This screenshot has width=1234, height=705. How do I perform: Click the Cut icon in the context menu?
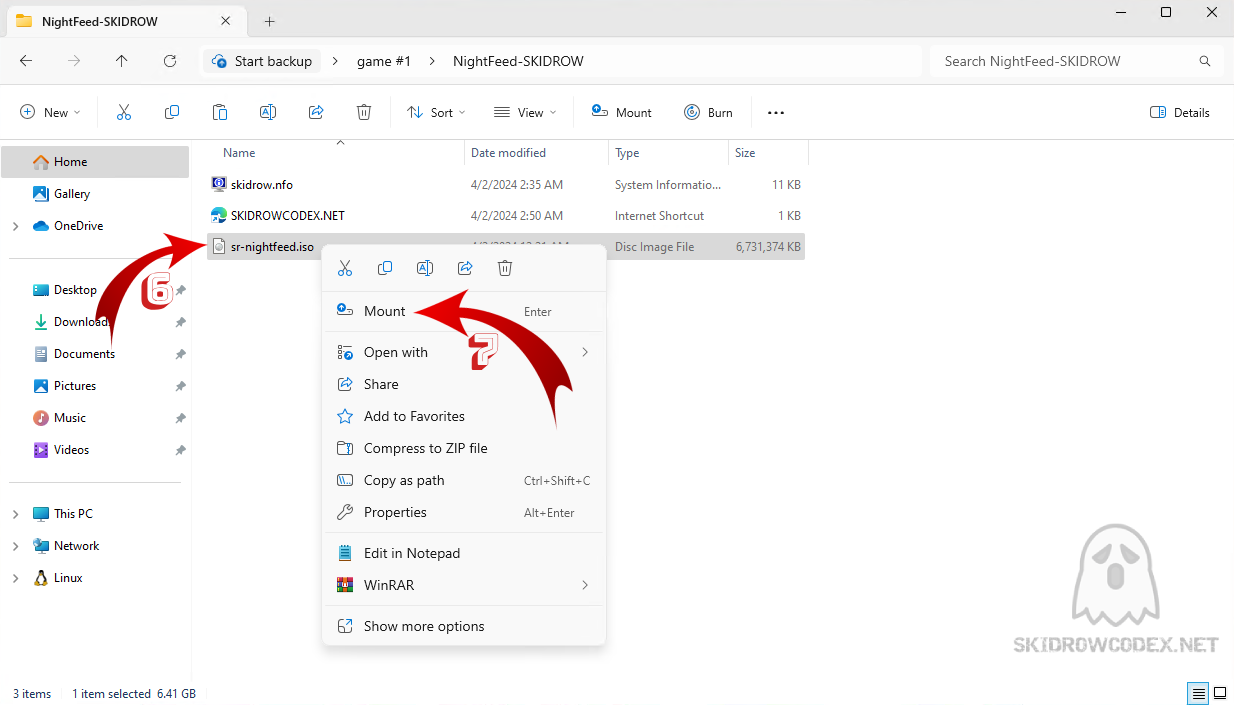[345, 268]
